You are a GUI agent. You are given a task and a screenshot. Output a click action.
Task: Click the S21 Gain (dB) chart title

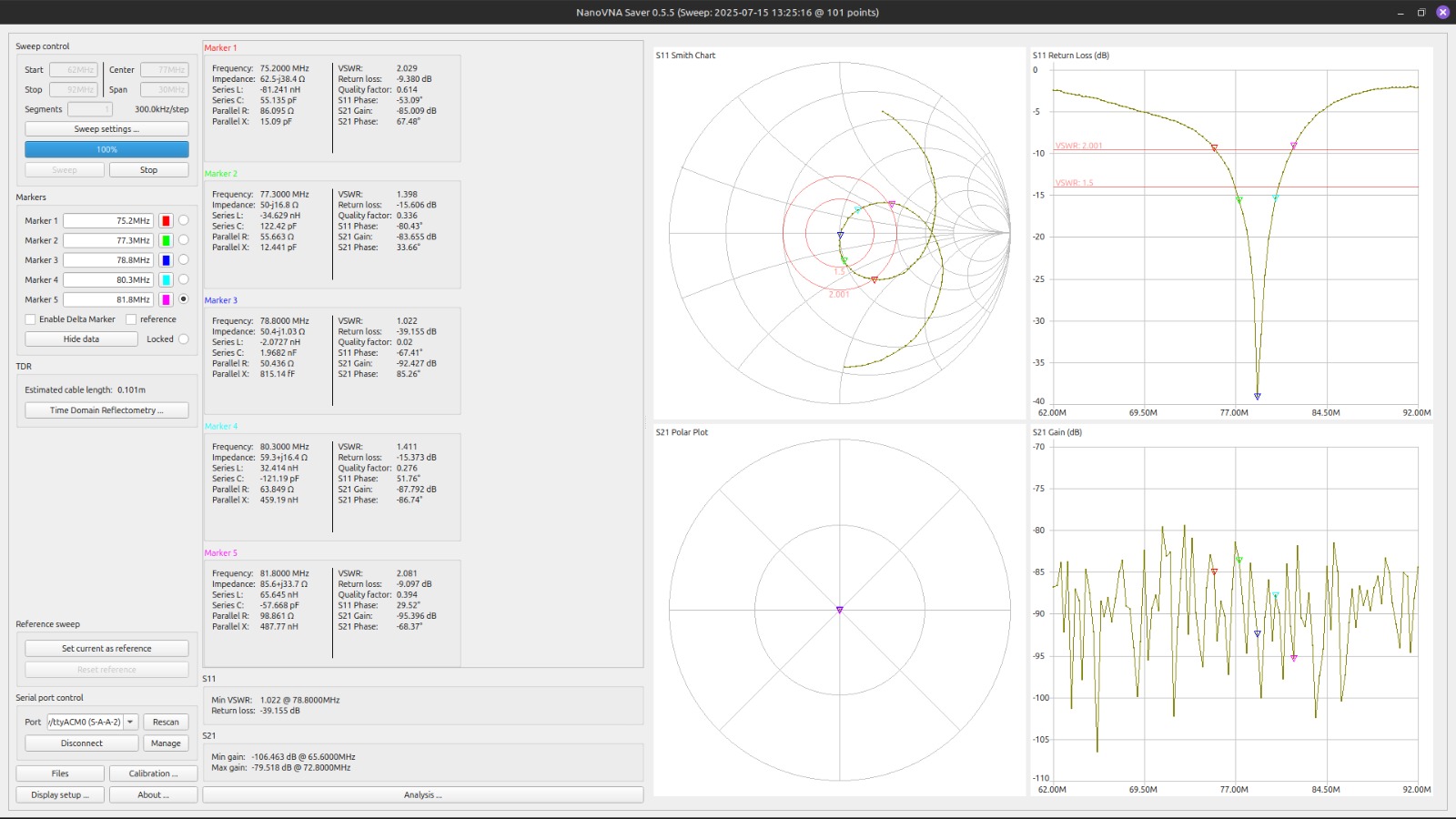pos(1057,432)
